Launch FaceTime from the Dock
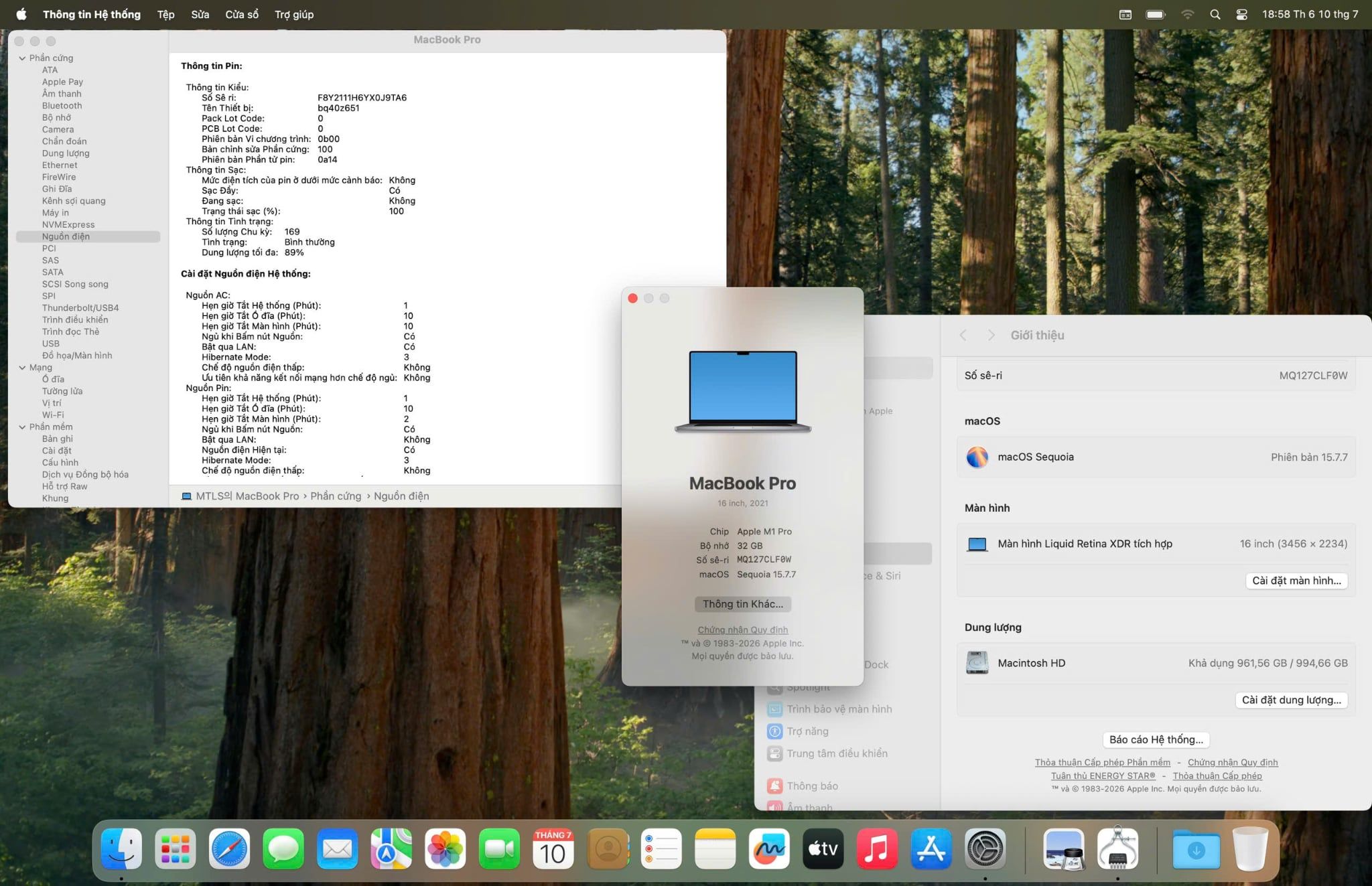Screen dimensions: 1372x886 coord(499,848)
